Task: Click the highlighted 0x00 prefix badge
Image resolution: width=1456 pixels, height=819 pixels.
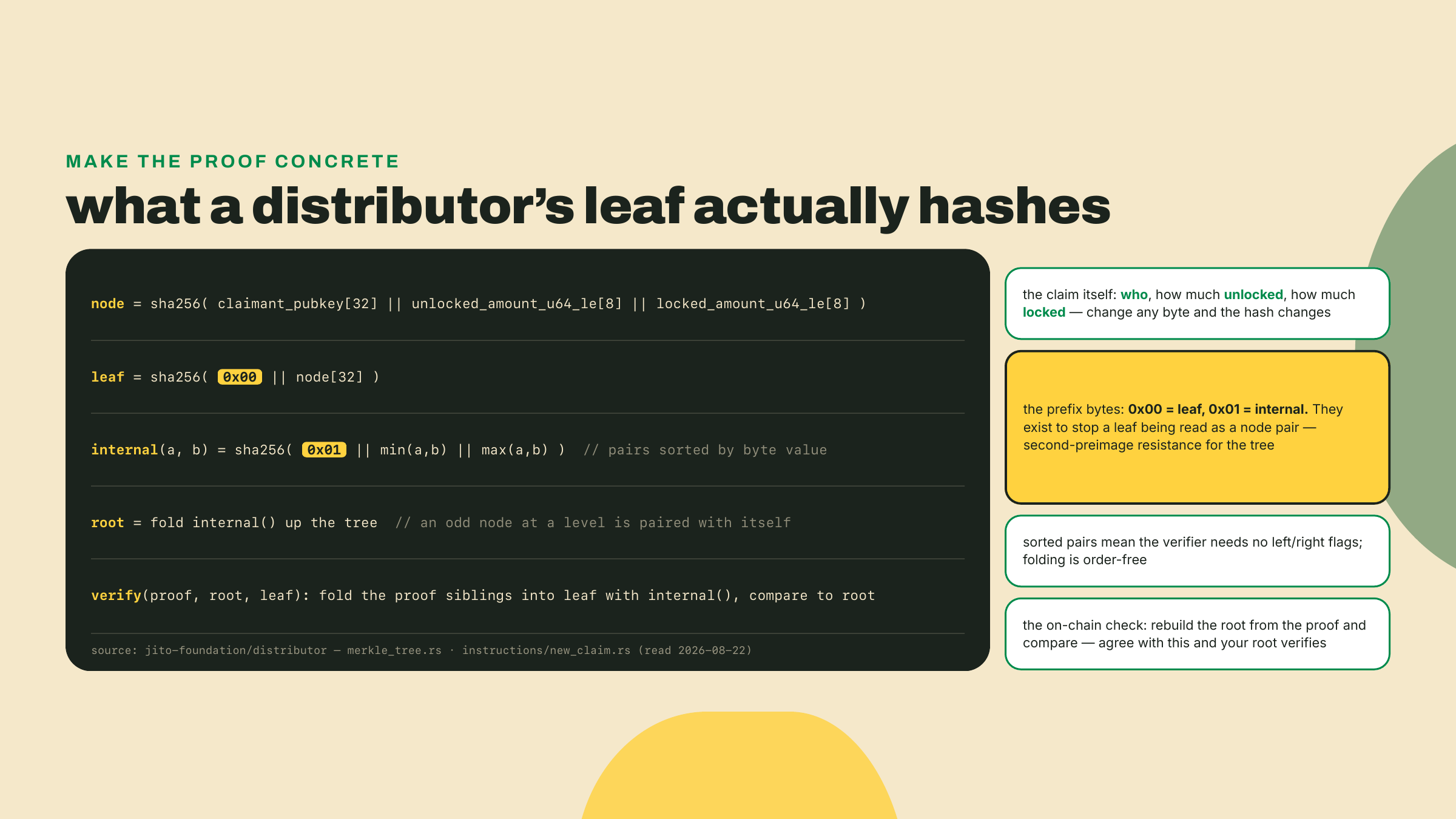Action: click(240, 377)
